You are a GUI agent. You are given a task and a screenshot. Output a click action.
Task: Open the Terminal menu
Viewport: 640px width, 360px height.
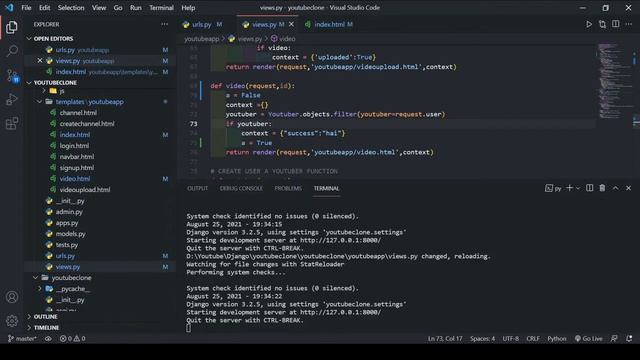tap(161, 8)
